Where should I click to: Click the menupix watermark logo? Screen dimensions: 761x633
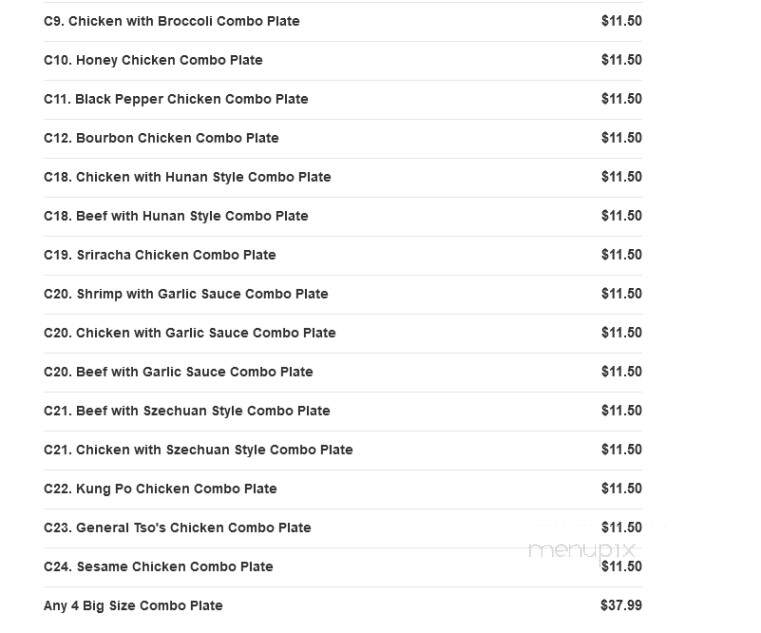(581, 550)
